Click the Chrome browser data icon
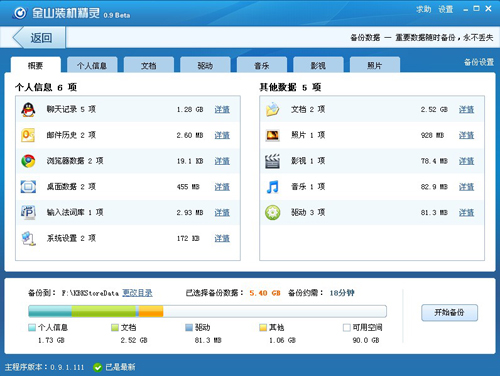Screen dimensions: 500x376 [x=28, y=161]
